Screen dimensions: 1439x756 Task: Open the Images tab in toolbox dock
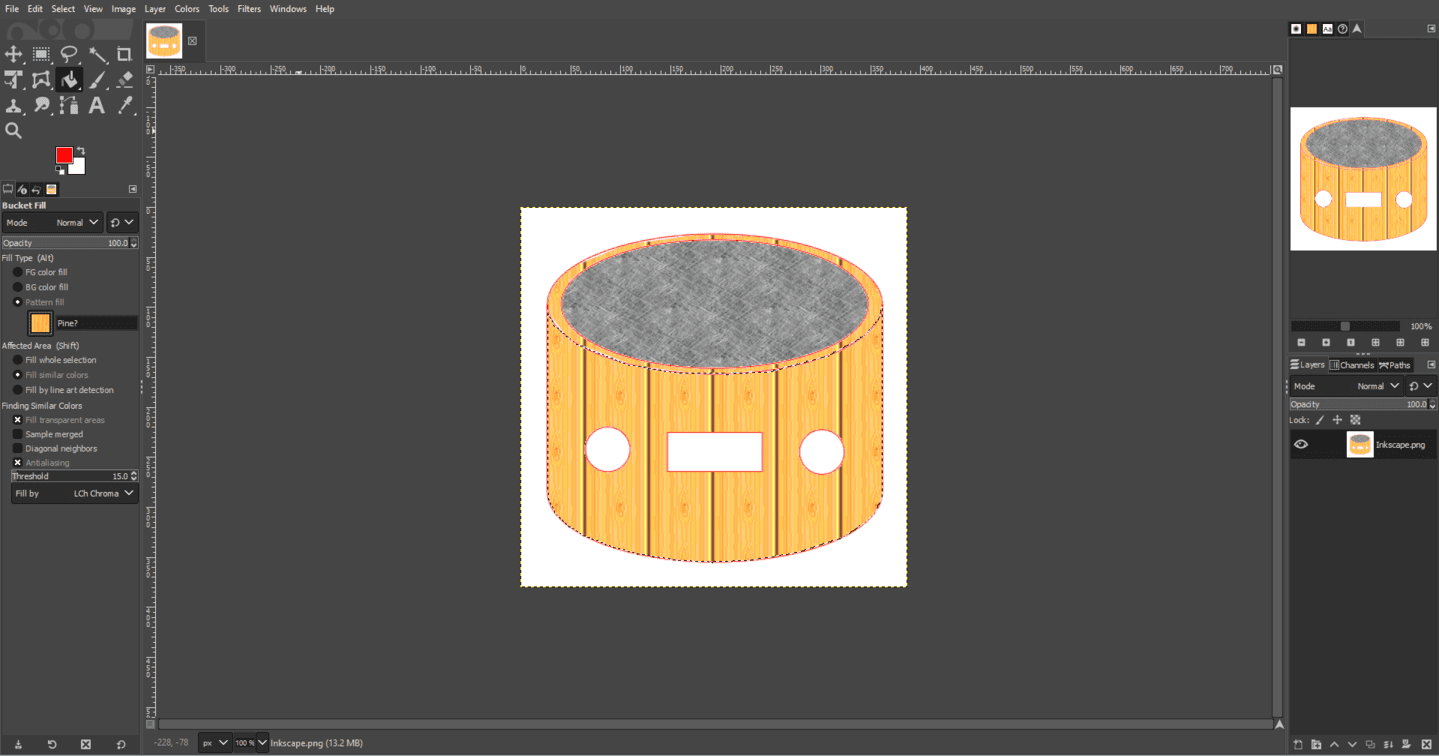coord(51,189)
